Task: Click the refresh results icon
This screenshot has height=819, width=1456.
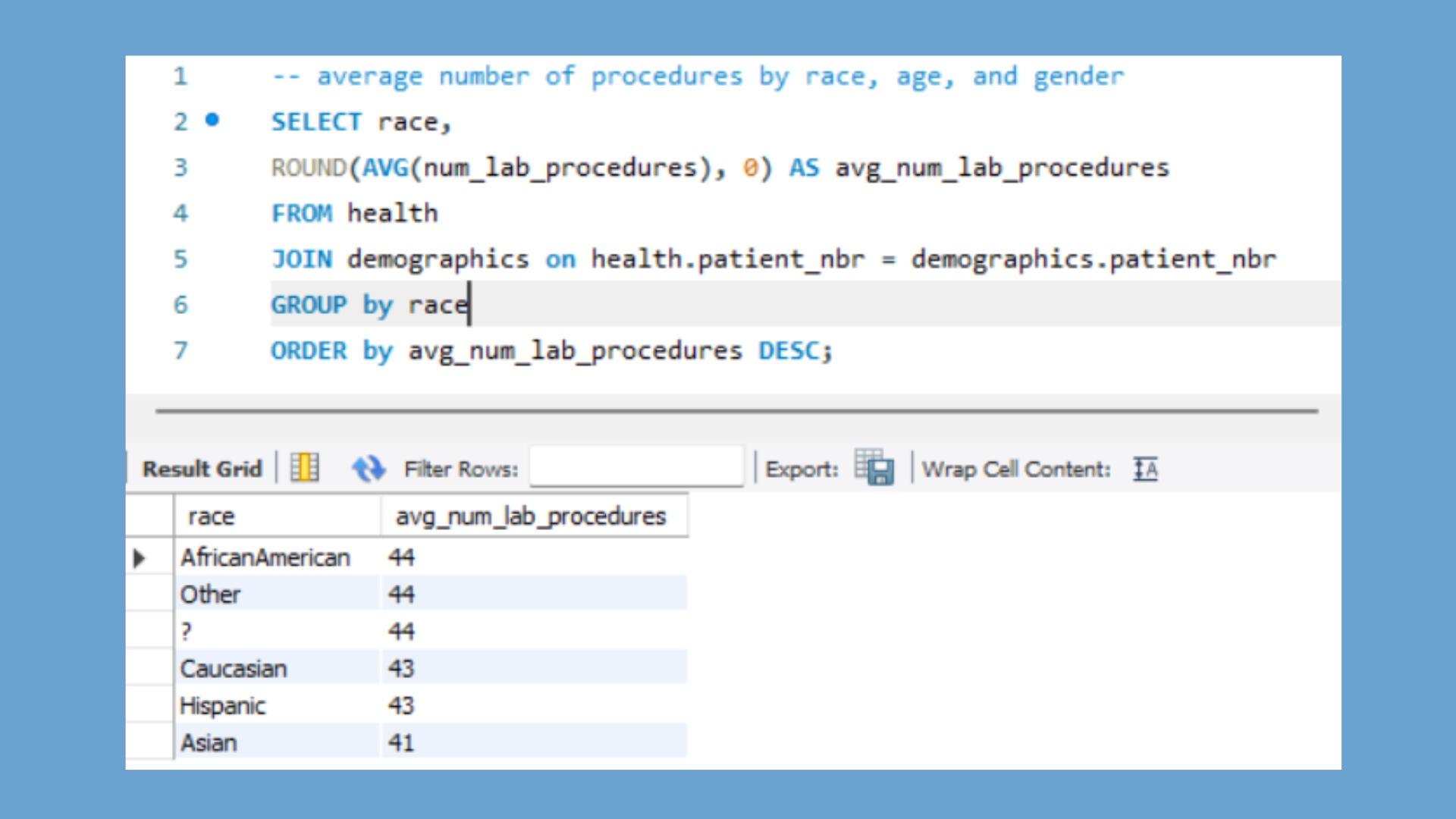Action: [368, 469]
